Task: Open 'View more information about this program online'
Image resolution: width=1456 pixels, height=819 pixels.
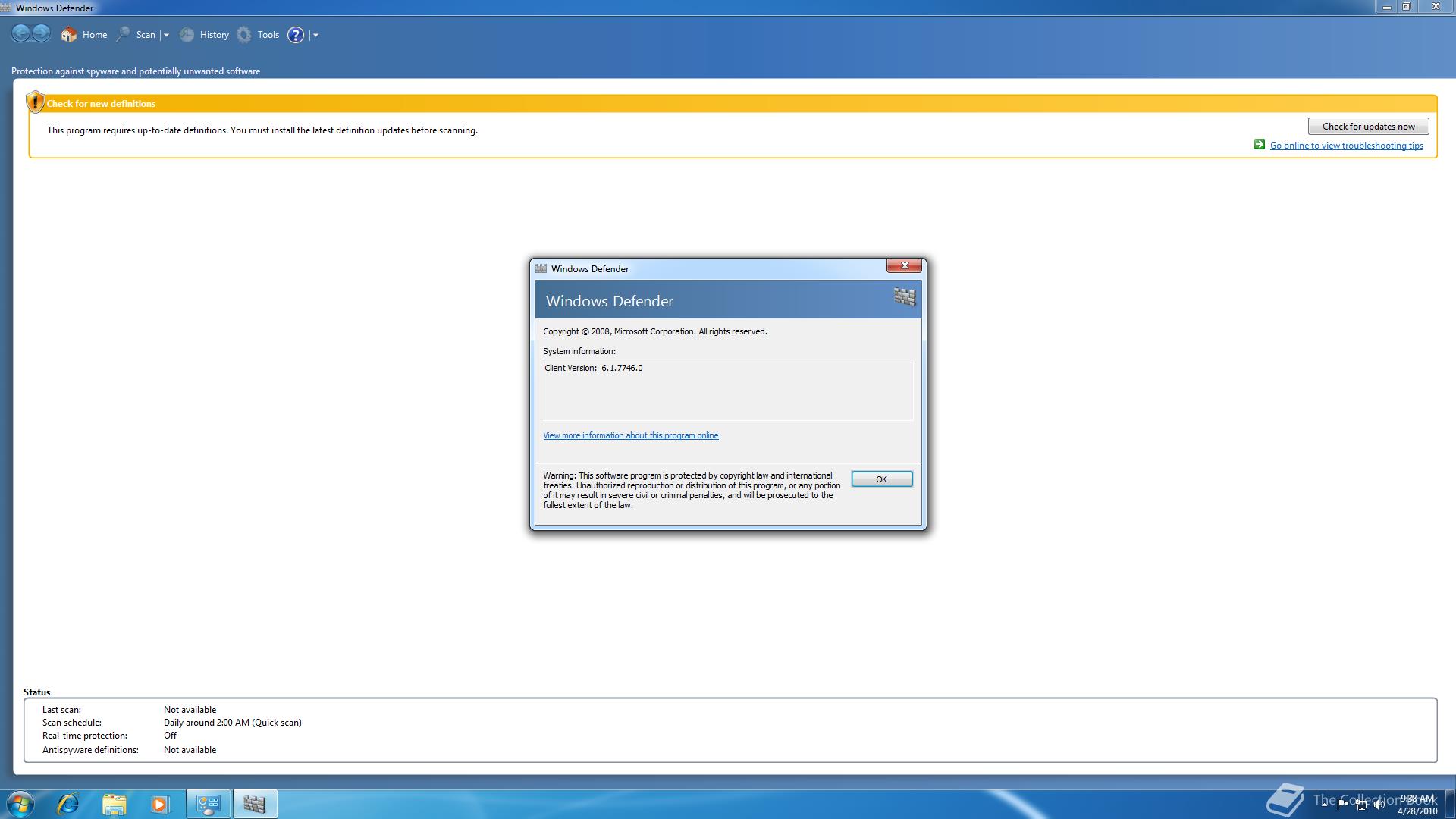Action: tap(631, 435)
